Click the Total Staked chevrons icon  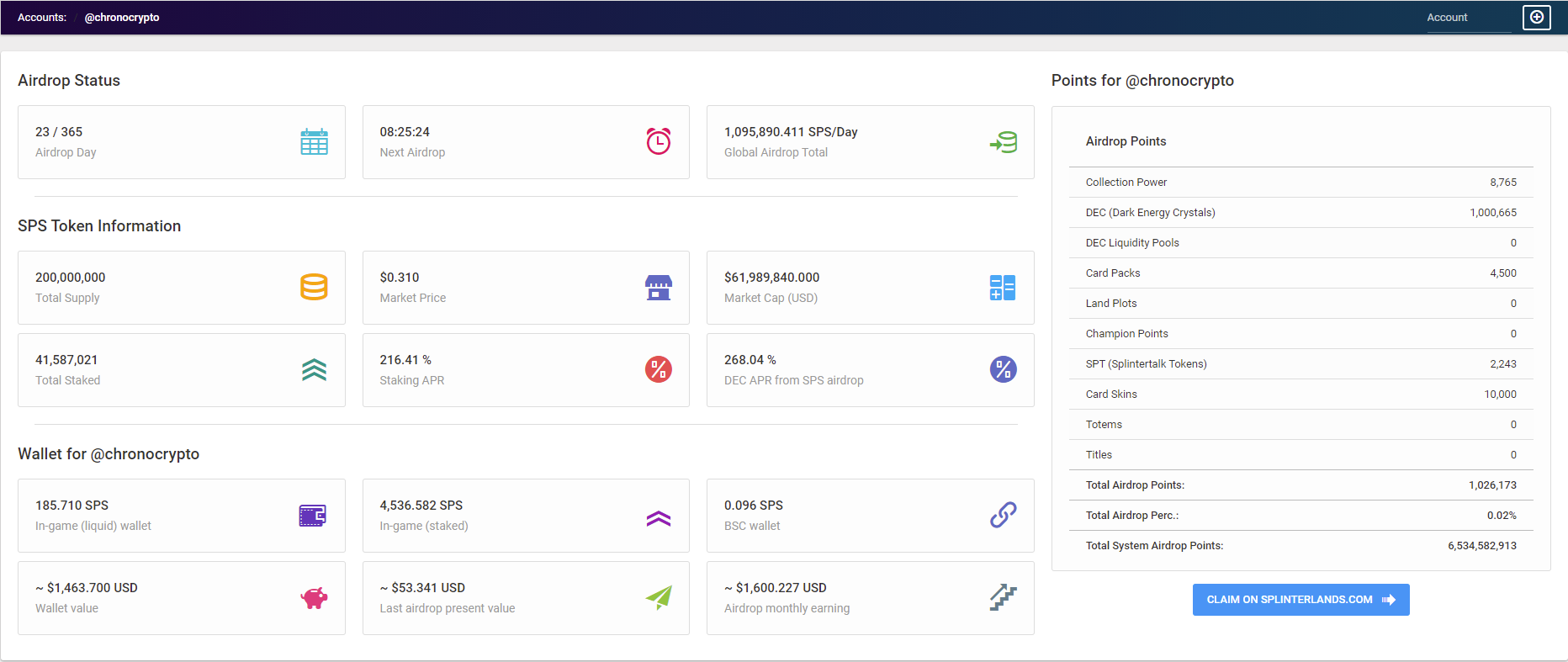point(314,370)
